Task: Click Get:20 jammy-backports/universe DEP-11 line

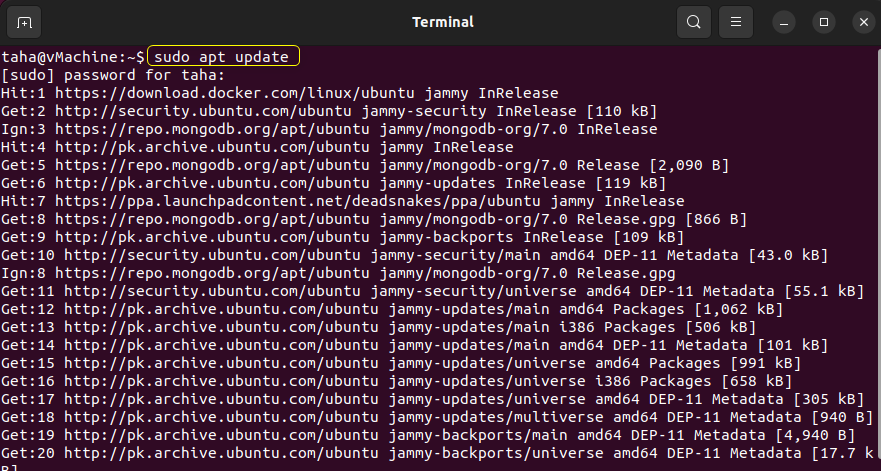Action: pos(437,453)
